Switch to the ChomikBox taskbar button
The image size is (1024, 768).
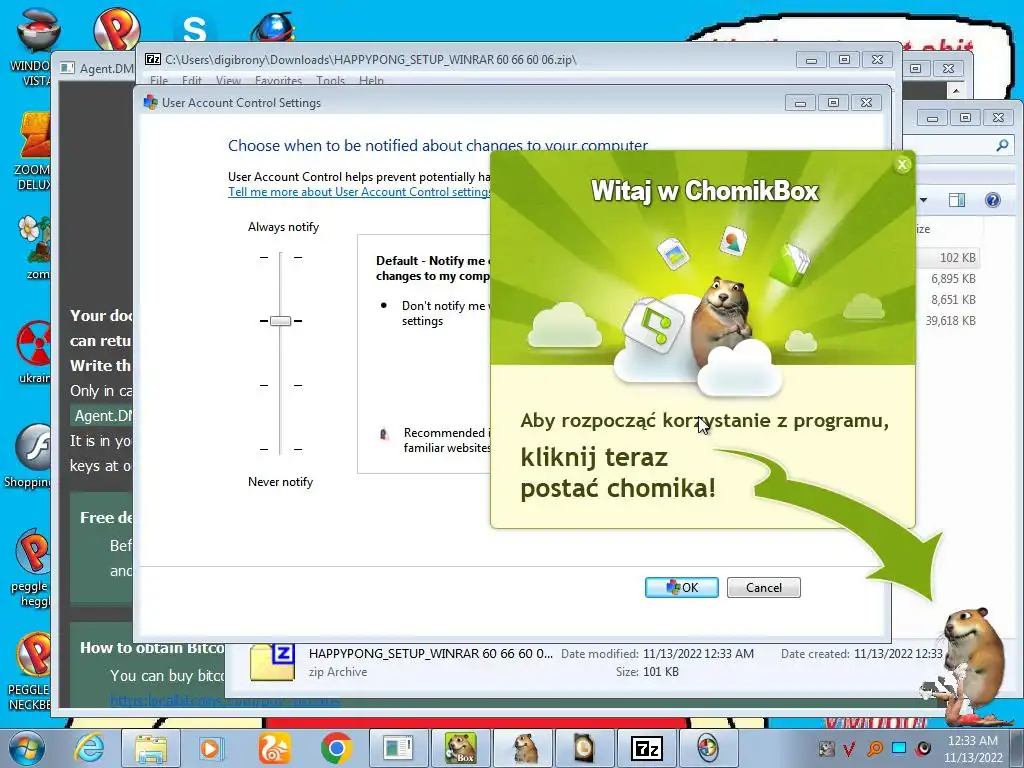click(460, 748)
